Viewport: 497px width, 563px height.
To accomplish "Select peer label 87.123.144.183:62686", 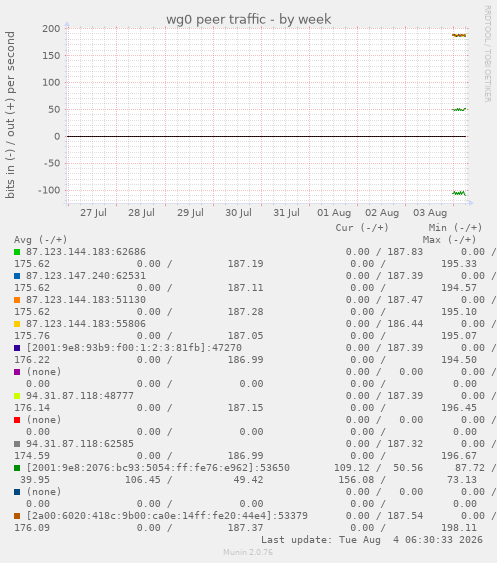I will (x=86, y=252).
